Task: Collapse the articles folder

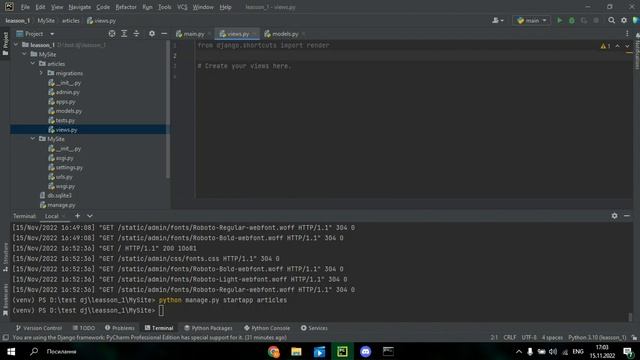Action: point(33,64)
